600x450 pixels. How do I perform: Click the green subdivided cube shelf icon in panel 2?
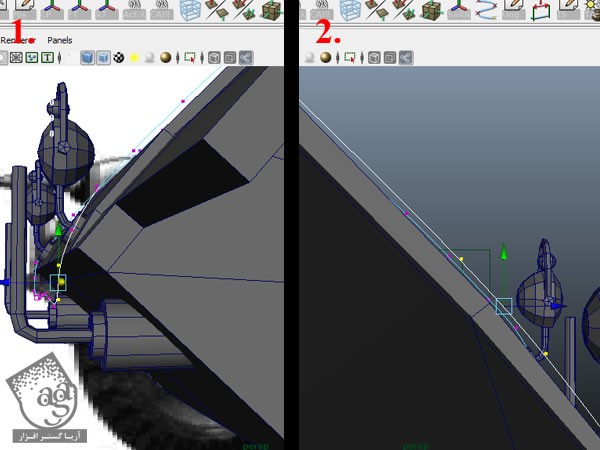pyautogui.click(x=431, y=10)
